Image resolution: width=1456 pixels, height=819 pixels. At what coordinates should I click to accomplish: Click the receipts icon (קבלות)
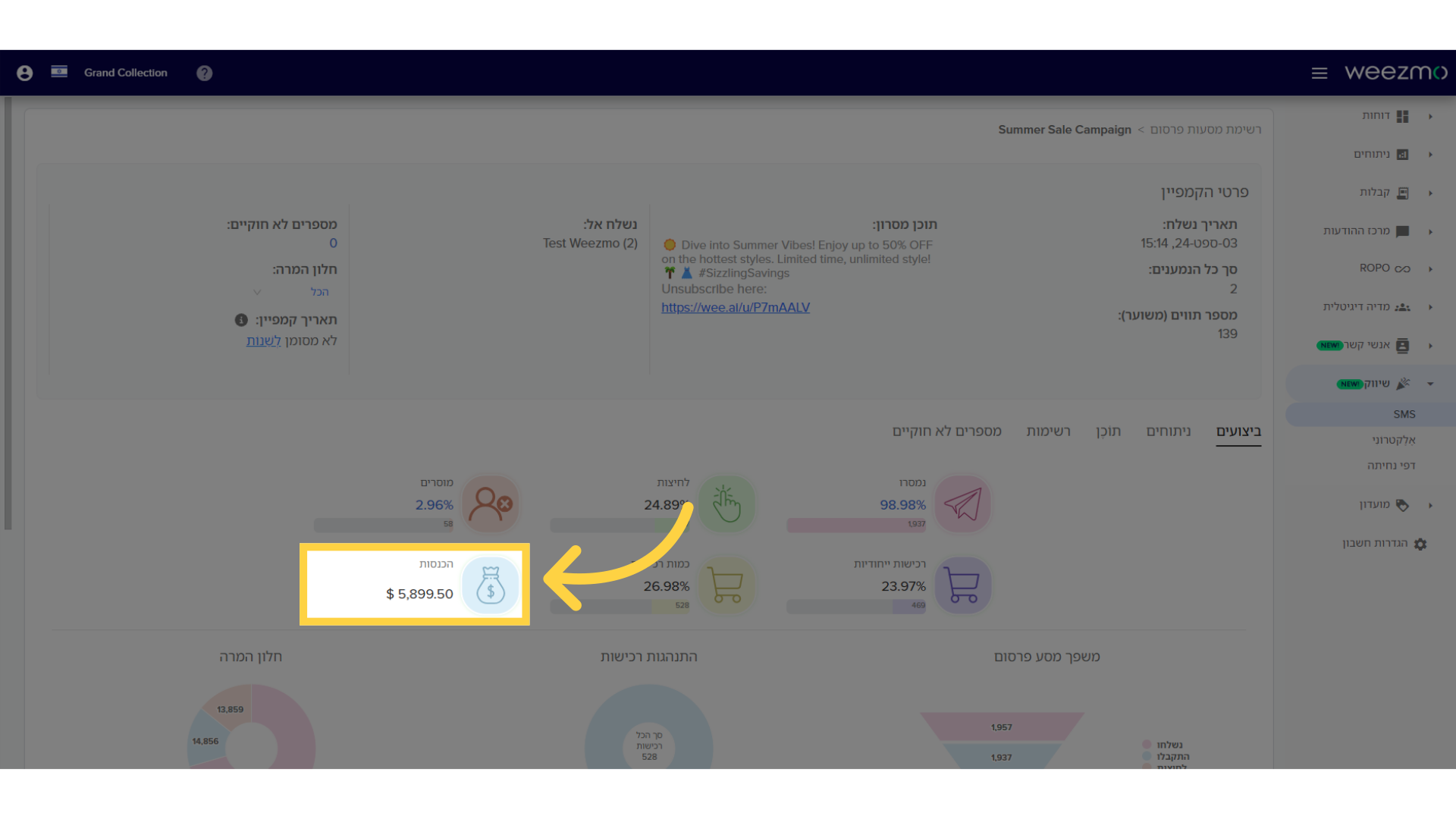(1402, 193)
